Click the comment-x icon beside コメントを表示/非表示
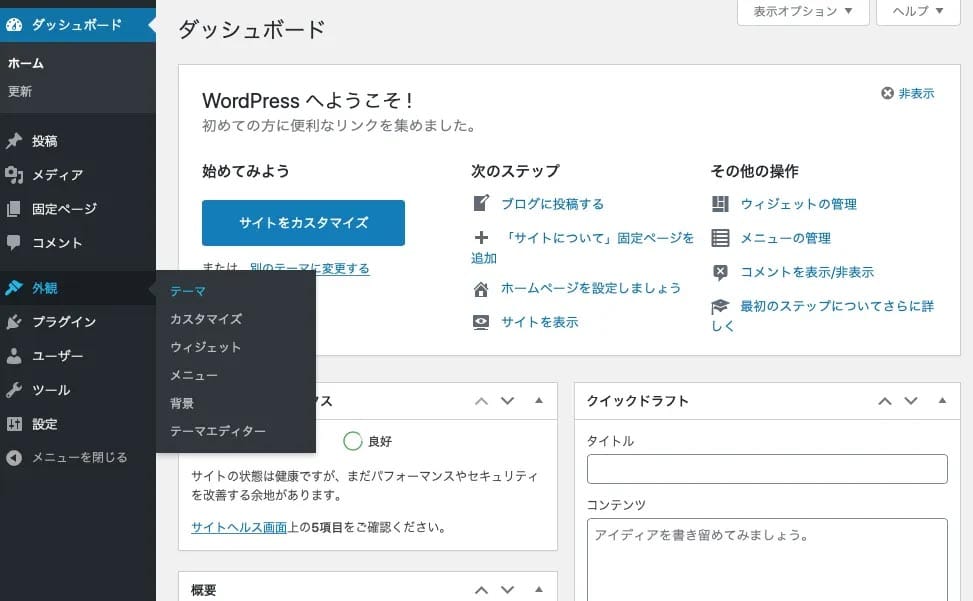The image size is (973, 601). coord(720,272)
